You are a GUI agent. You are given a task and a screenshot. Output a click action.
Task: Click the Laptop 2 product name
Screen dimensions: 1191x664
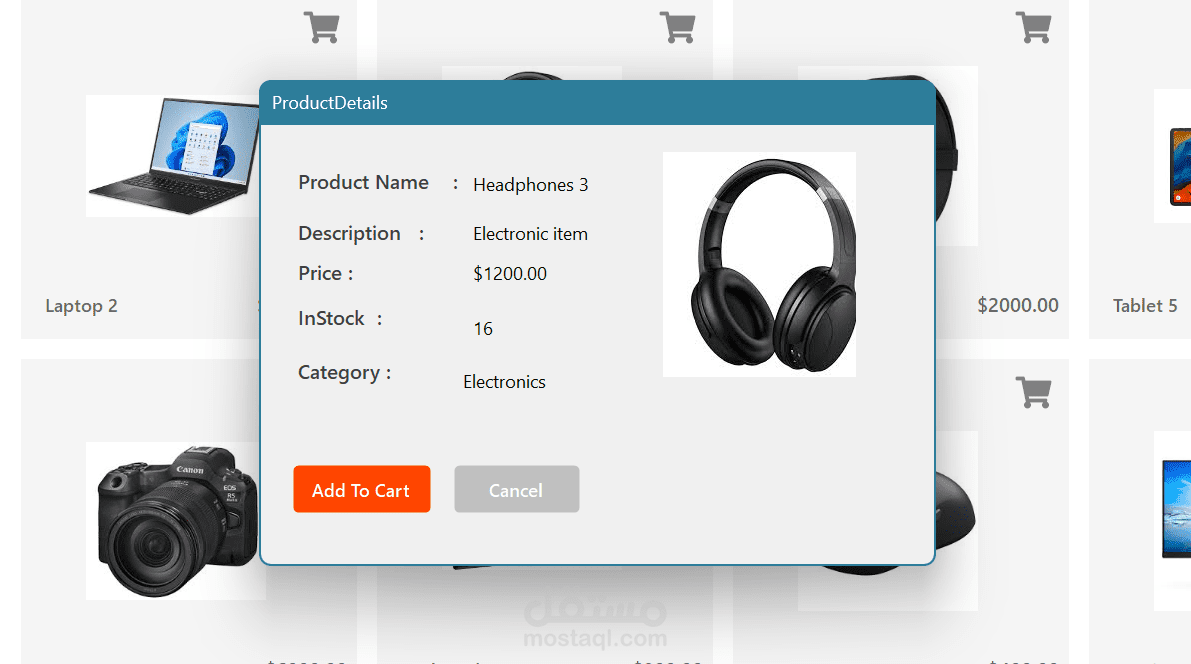point(81,306)
